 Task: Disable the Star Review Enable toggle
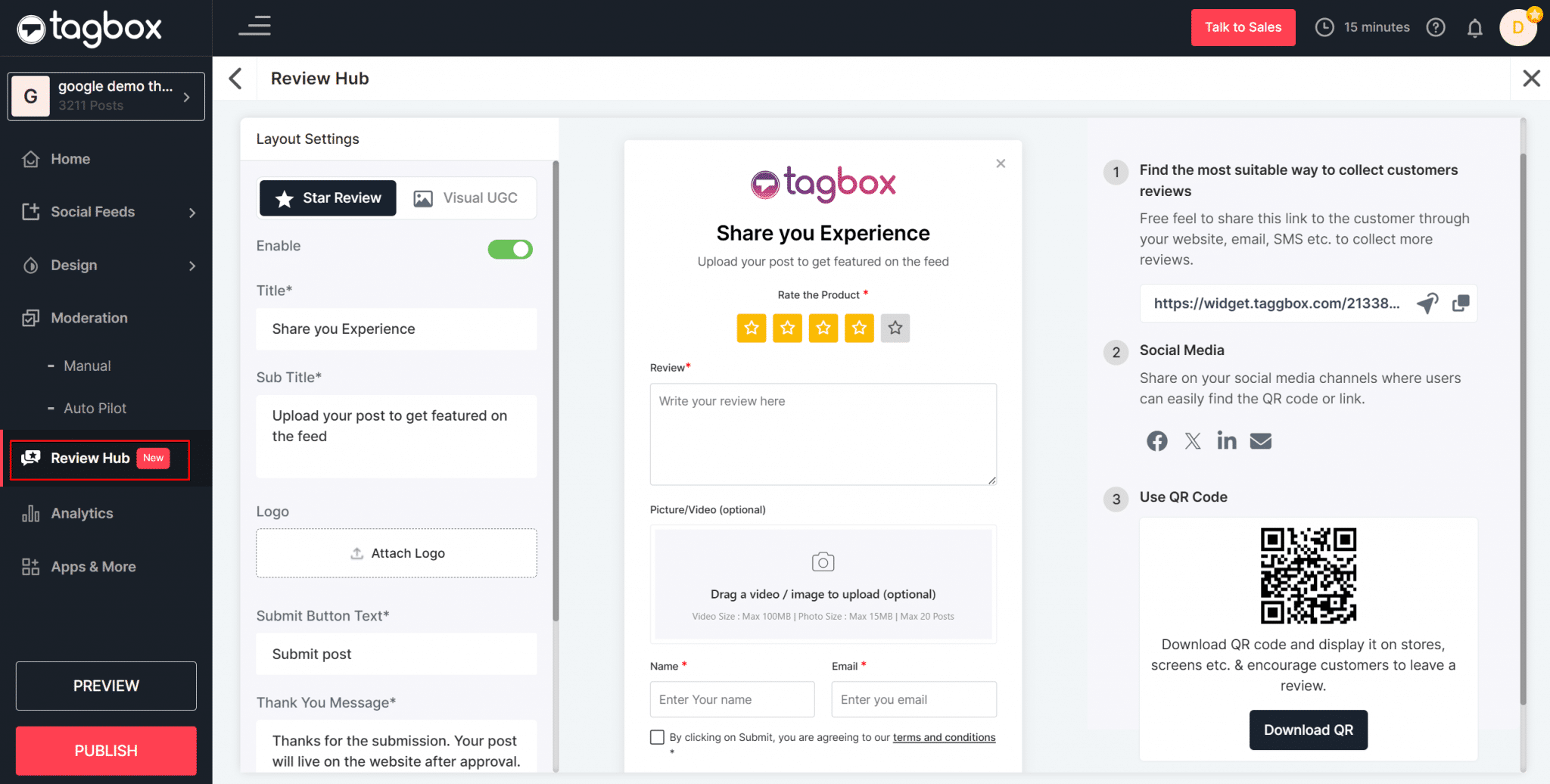(510, 249)
